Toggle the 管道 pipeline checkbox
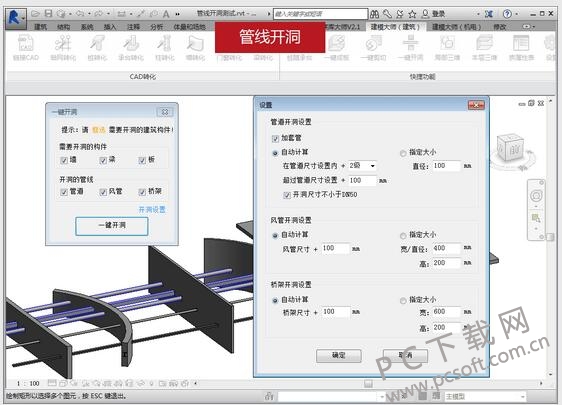Image resolution: width=562 pixels, height=405 pixels. point(64,192)
